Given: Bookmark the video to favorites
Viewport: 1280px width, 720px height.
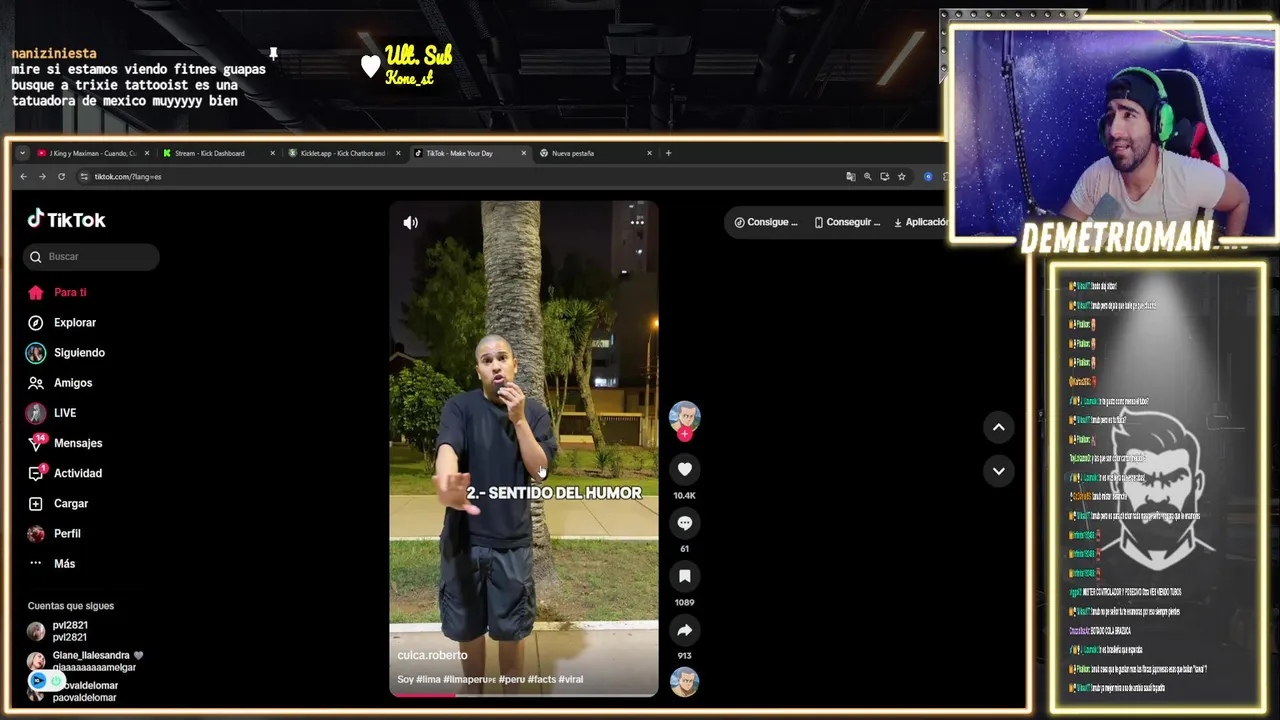Looking at the screenshot, I should (685, 576).
